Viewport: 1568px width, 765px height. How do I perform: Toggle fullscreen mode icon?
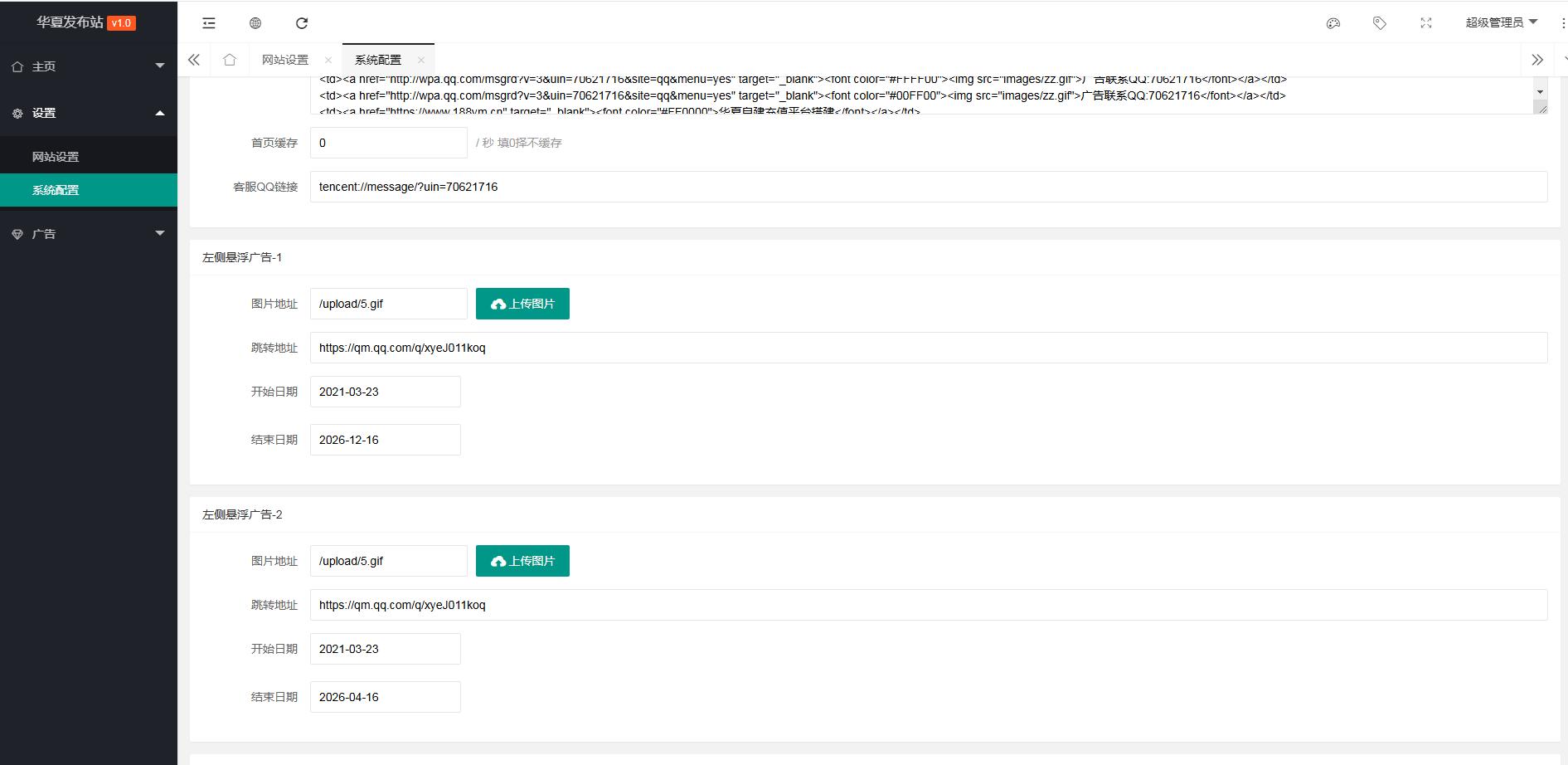point(1426,23)
